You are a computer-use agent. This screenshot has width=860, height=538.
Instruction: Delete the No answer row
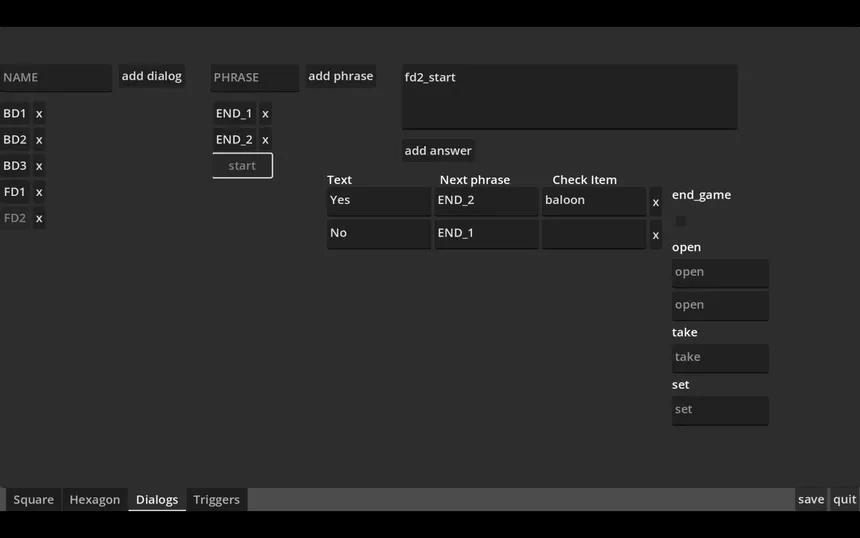[x=656, y=235]
